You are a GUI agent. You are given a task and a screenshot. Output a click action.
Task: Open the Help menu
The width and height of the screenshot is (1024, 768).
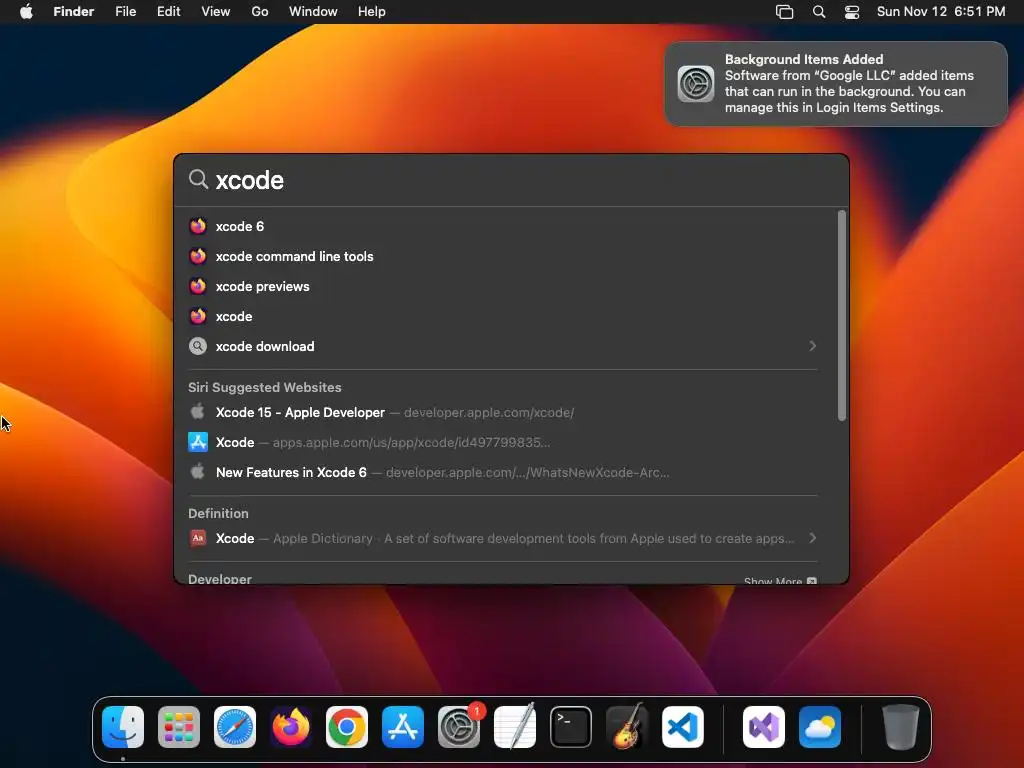(x=372, y=12)
